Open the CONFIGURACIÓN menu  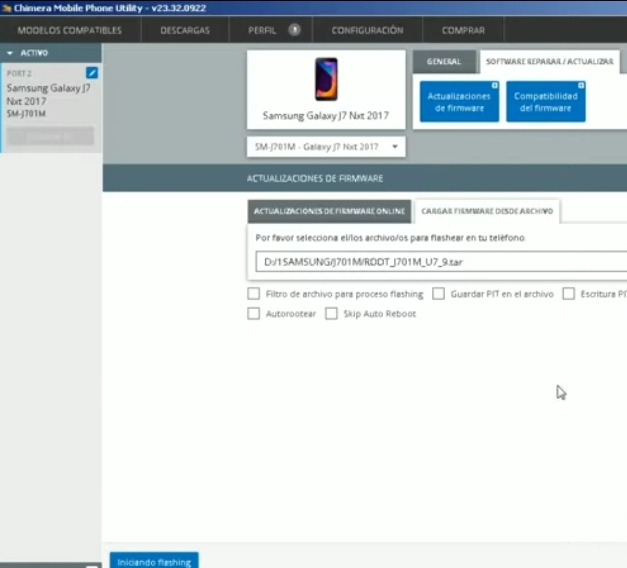pyautogui.click(x=367, y=30)
